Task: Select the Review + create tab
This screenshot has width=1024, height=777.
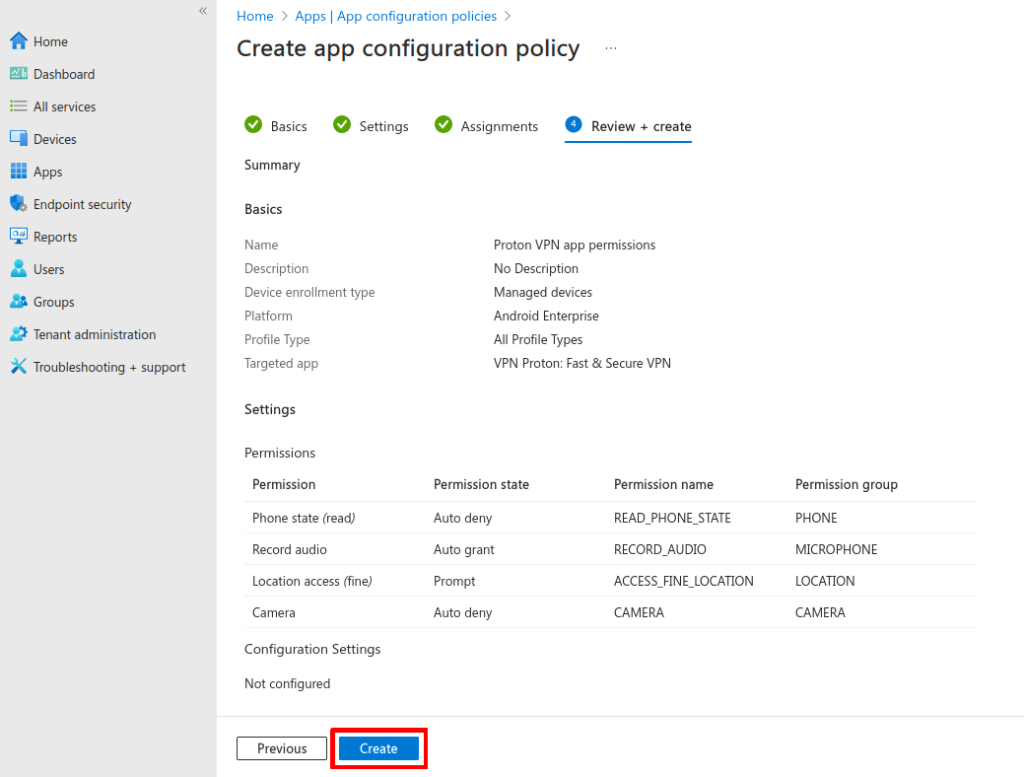Action: (x=628, y=126)
